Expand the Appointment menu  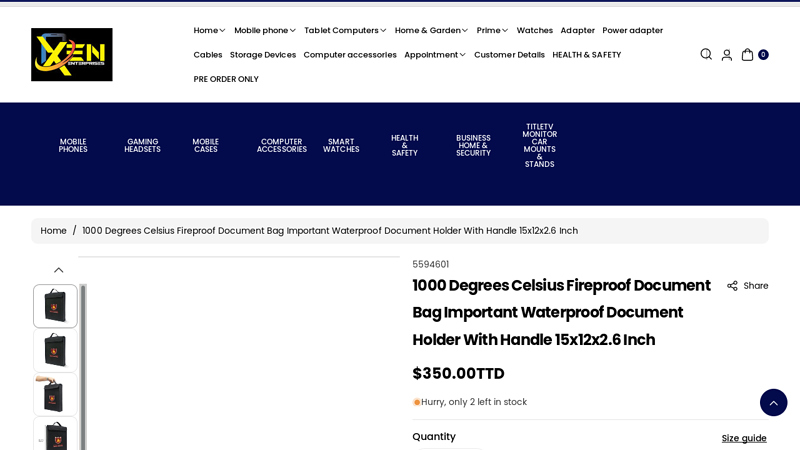pos(435,55)
